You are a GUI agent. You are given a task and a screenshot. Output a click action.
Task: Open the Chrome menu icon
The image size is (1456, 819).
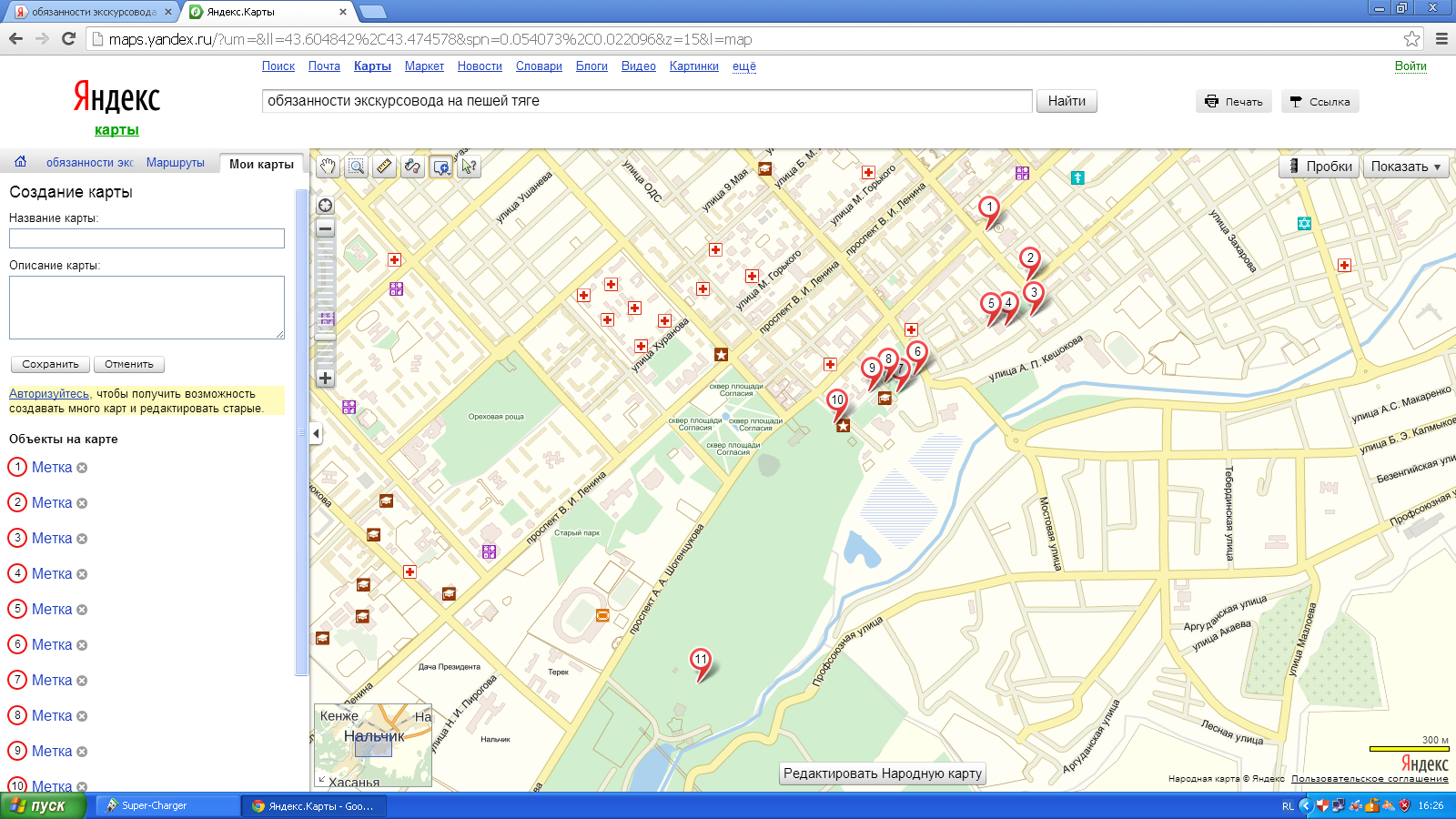click(x=1441, y=38)
